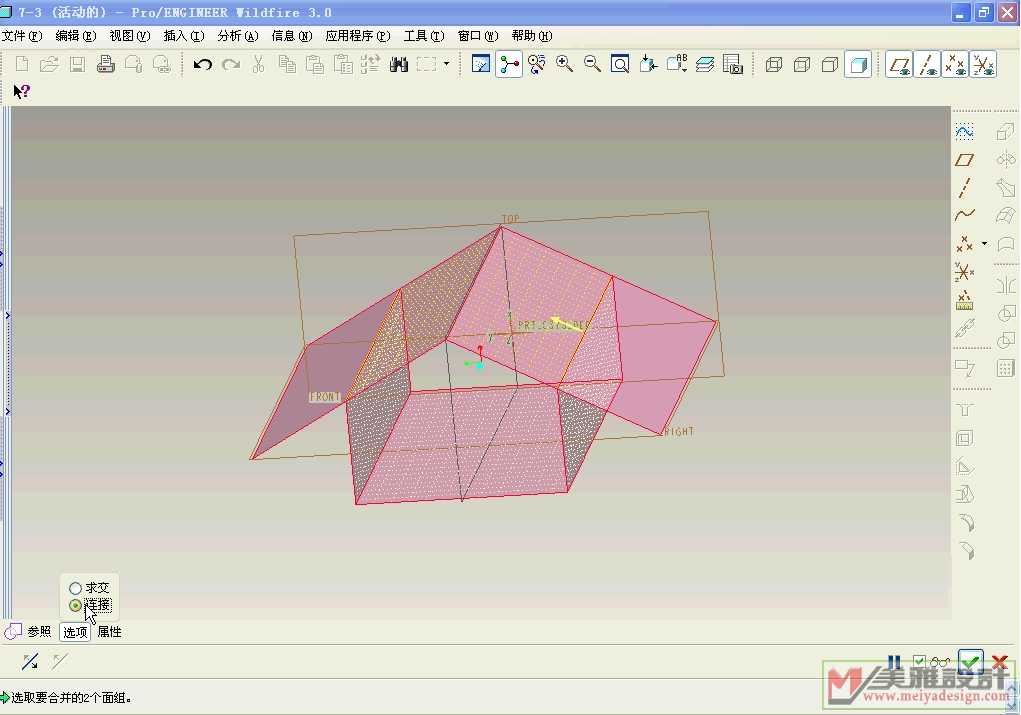Click the zoom in magnifier icon

[x=564, y=65]
